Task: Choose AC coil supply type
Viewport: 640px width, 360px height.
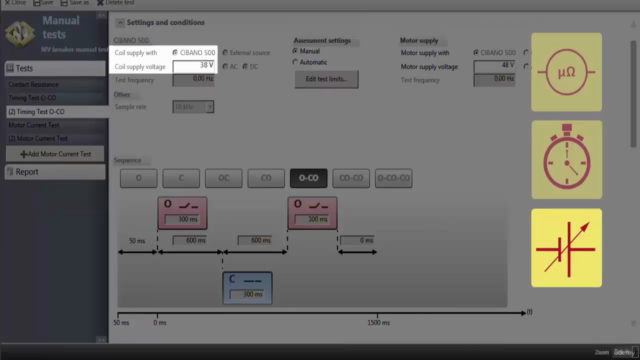Action: pyautogui.click(x=225, y=67)
